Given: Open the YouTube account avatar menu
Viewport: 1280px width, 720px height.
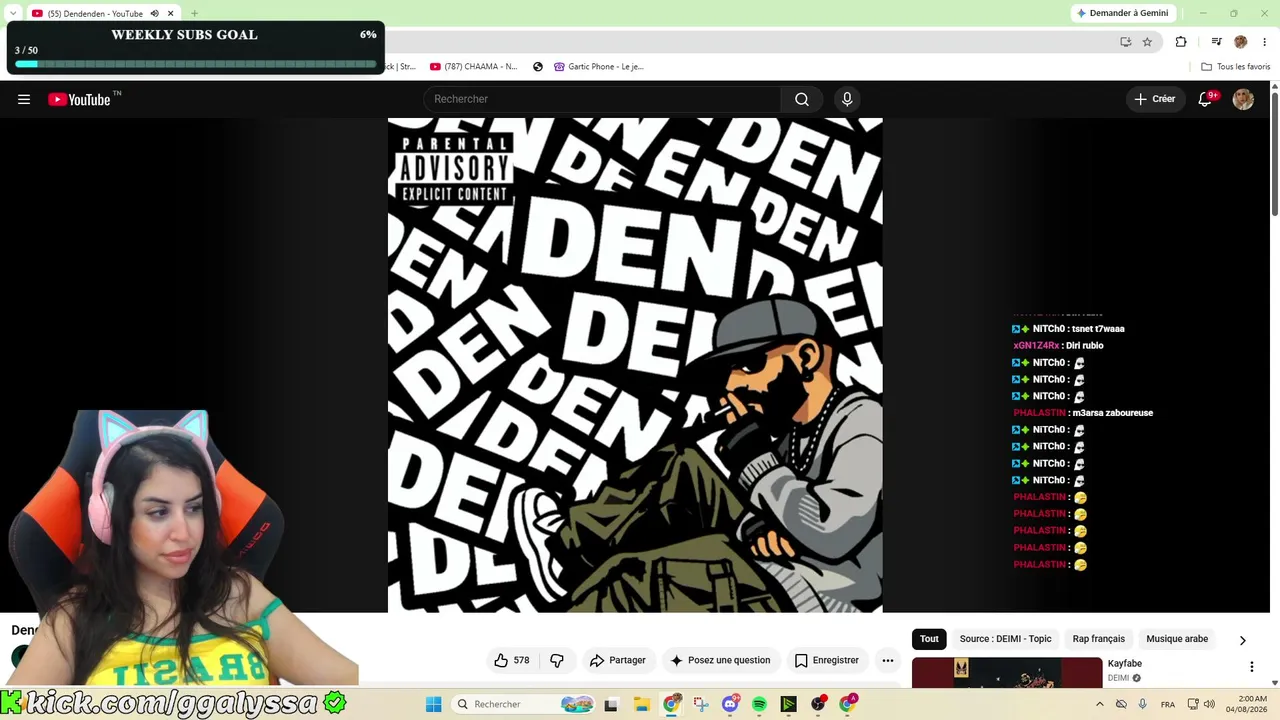Looking at the screenshot, I should pyautogui.click(x=1243, y=99).
